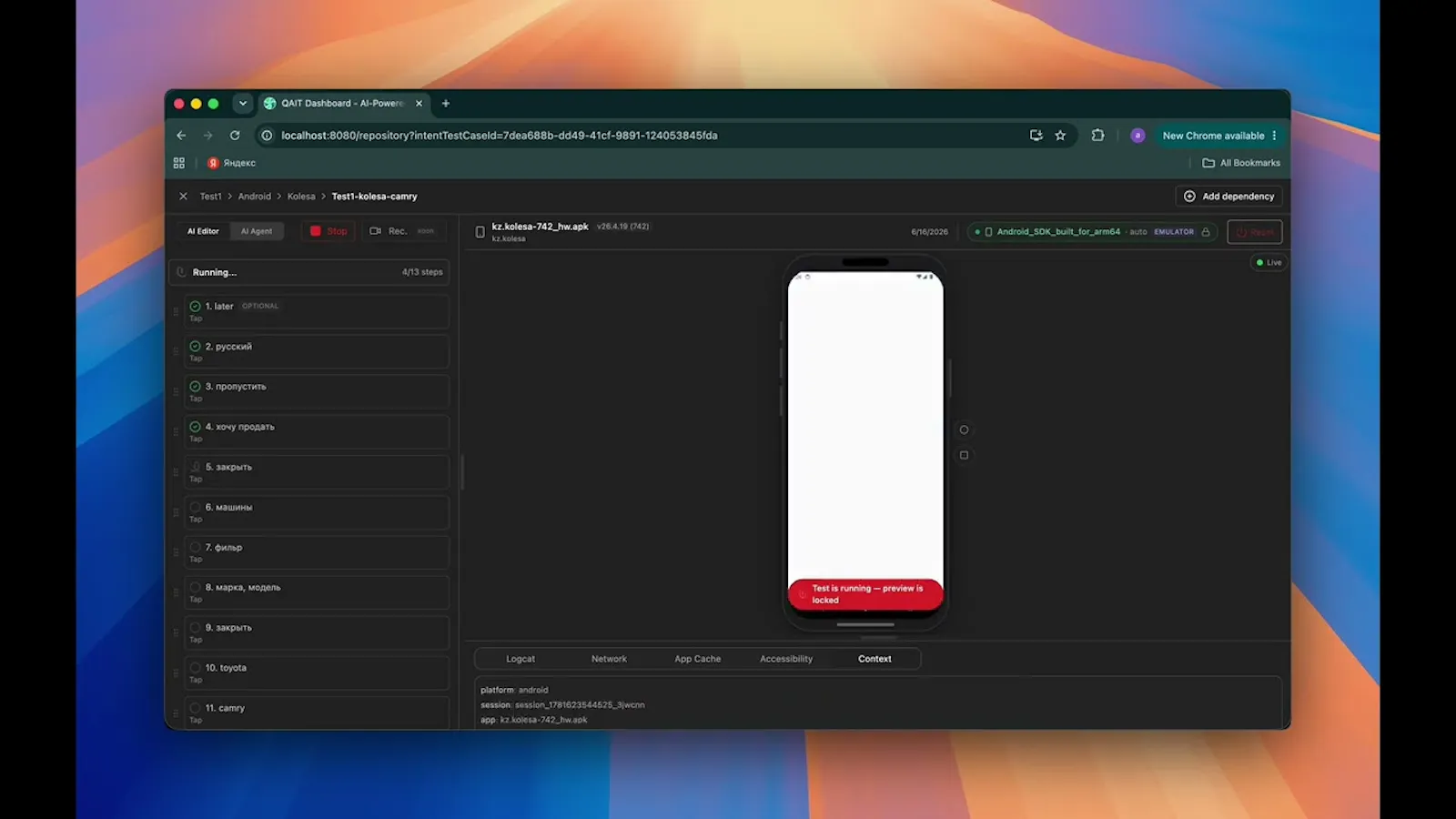The height and width of the screenshot is (819, 1456).
Task: Click the Kolesa breadcrumb
Action: coord(301,197)
